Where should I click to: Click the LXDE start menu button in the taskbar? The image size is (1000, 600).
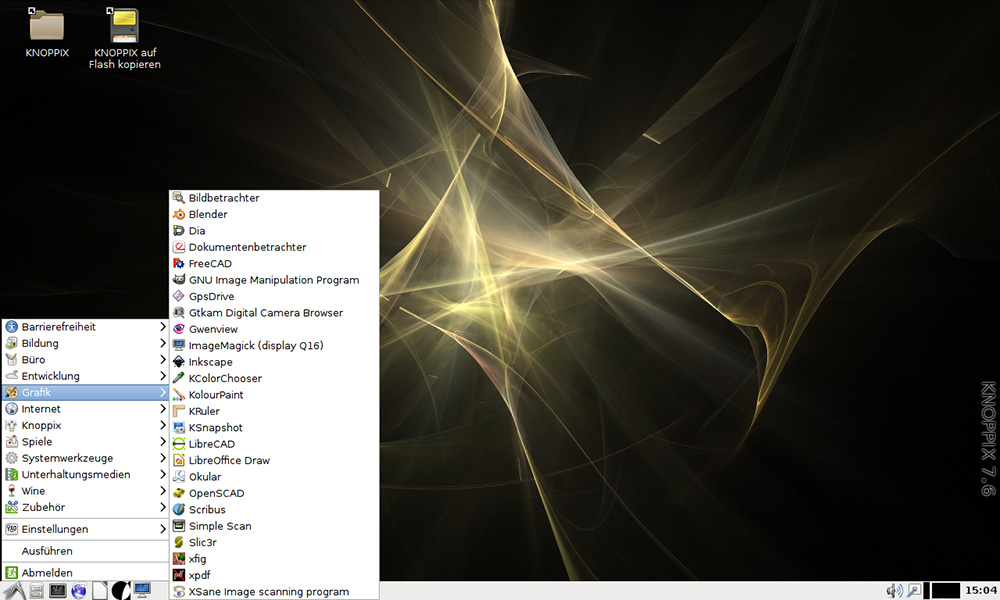[14, 590]
